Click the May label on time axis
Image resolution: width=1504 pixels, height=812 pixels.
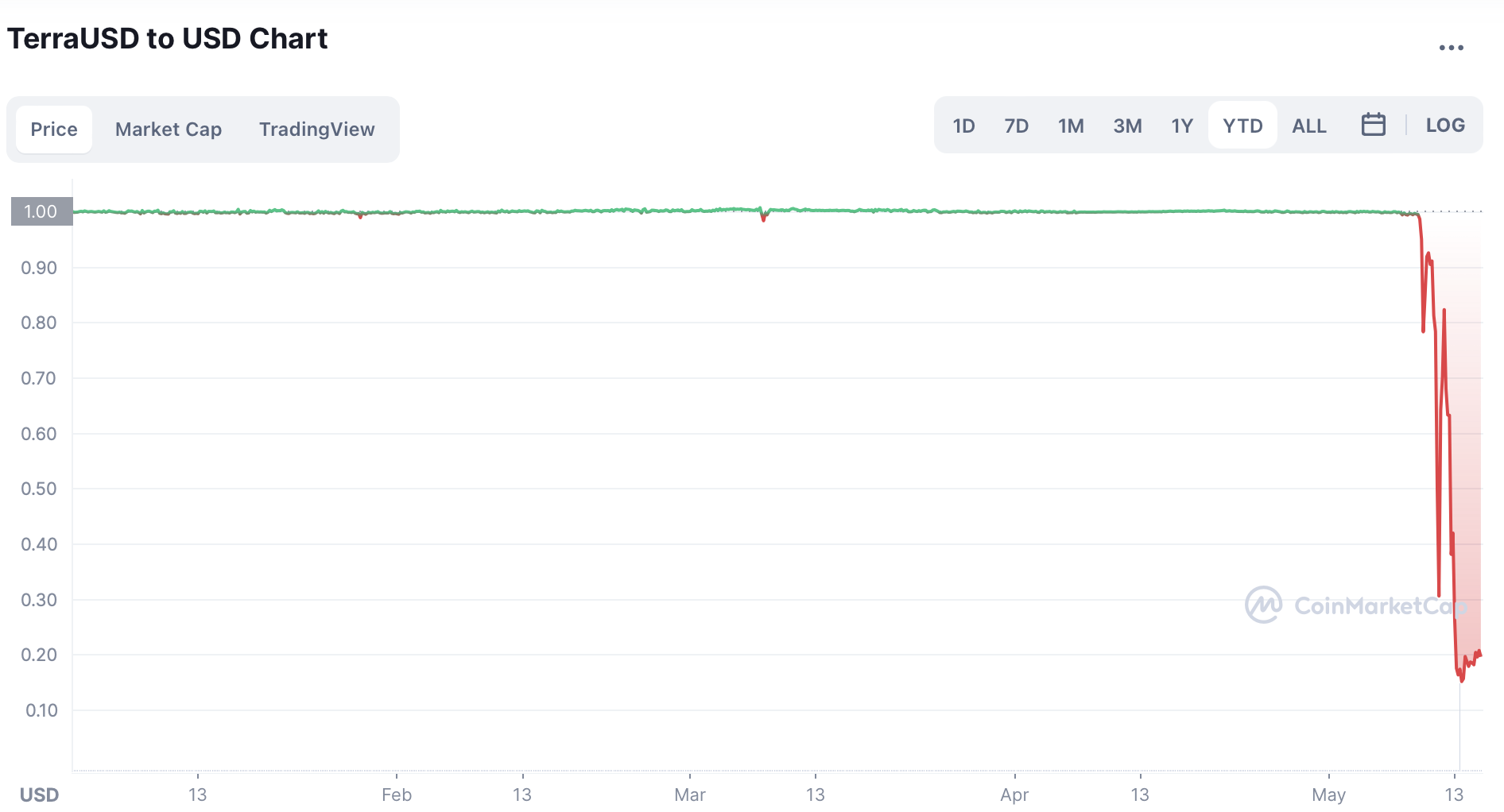point(1328,795)
